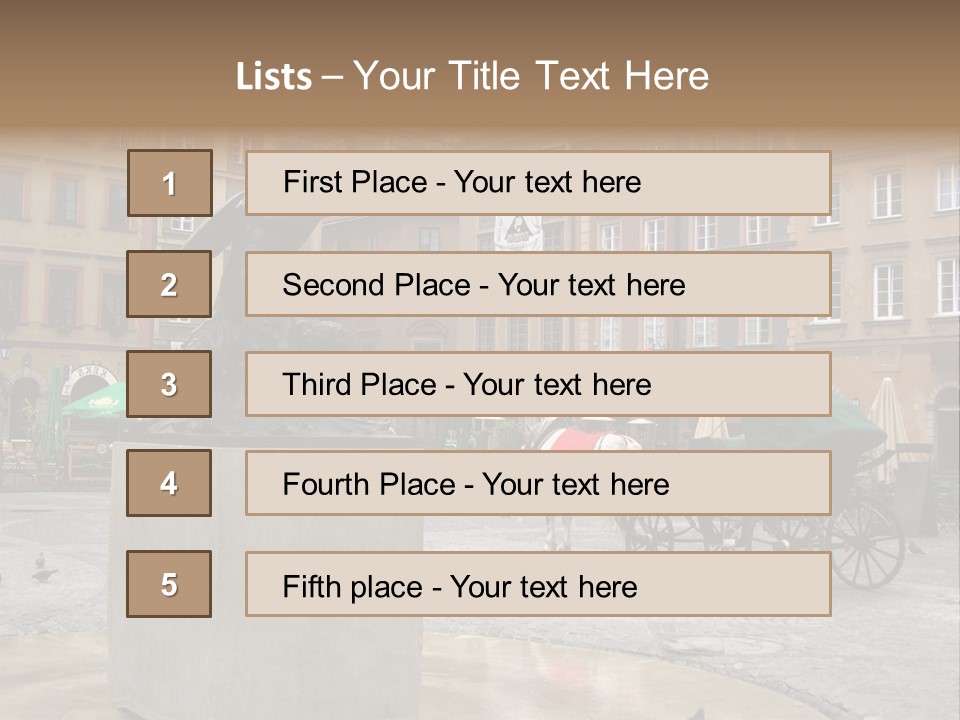Select the Third Place text bar

click(538, 384)
